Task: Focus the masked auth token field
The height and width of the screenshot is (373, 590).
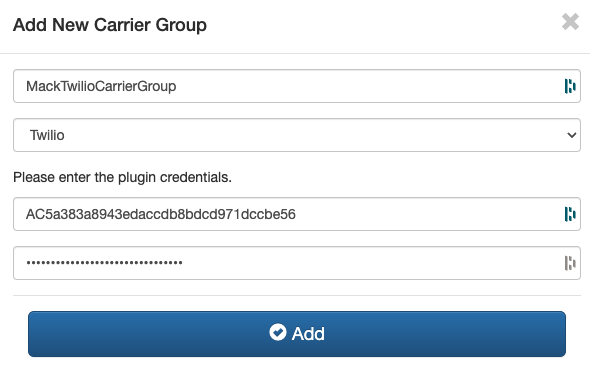Action: [297, 263]
